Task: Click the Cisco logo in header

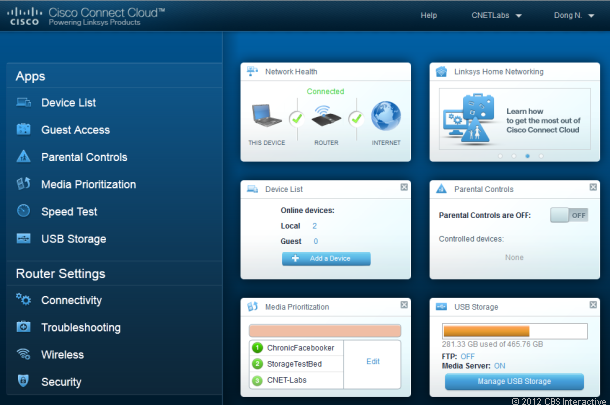Action: click(x=24, y=16)
